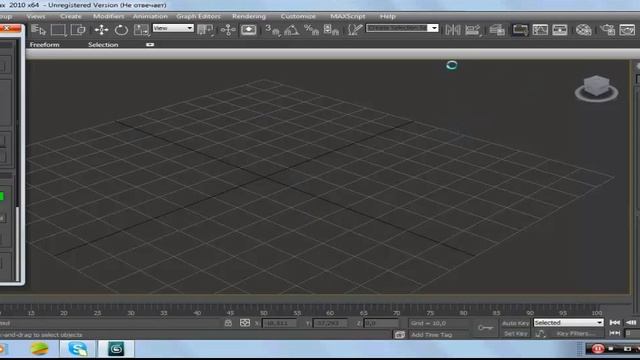Image resolution: width=640 pixels, height=360 pixels.
Task: Click the 3ds Max taskbar icon
Action: point(116,349)
